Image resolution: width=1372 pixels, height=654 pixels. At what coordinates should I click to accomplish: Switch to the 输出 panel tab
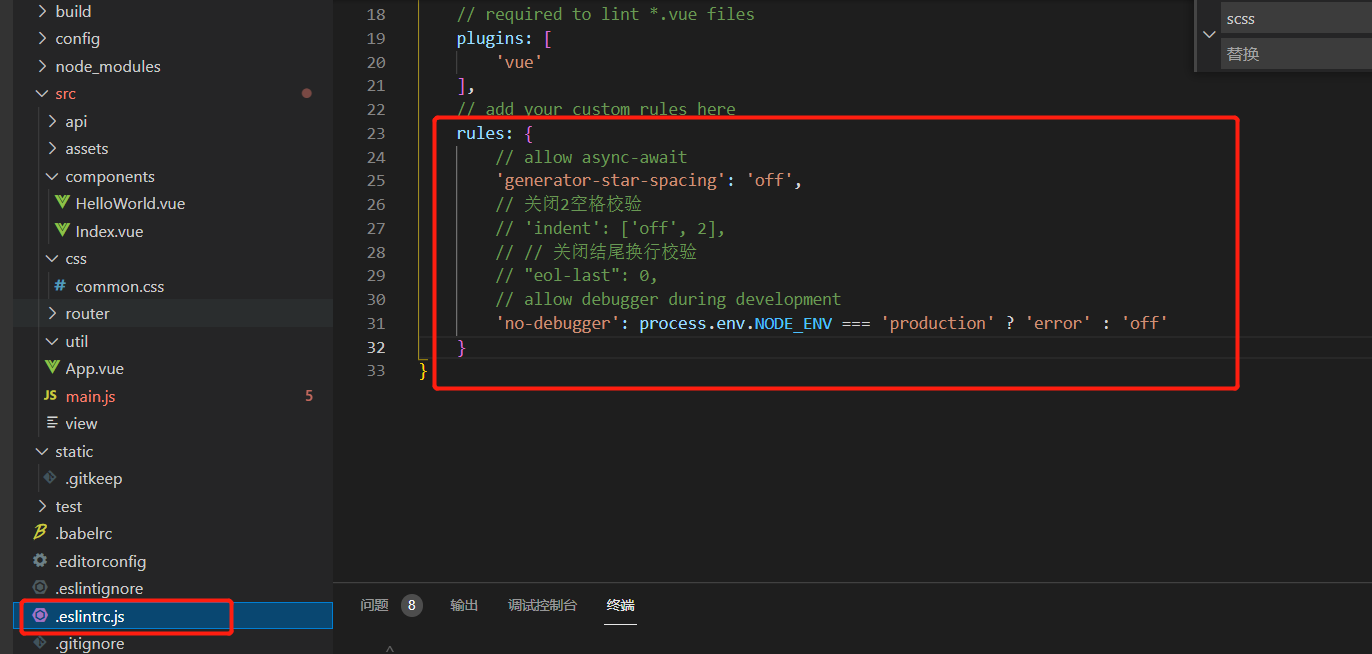point(464,604)
